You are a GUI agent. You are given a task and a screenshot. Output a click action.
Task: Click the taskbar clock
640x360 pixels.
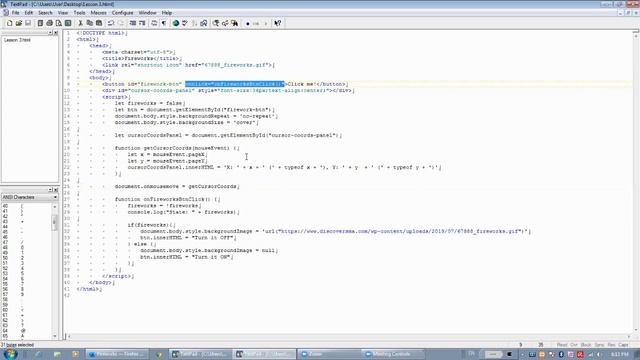pos(619,354)
